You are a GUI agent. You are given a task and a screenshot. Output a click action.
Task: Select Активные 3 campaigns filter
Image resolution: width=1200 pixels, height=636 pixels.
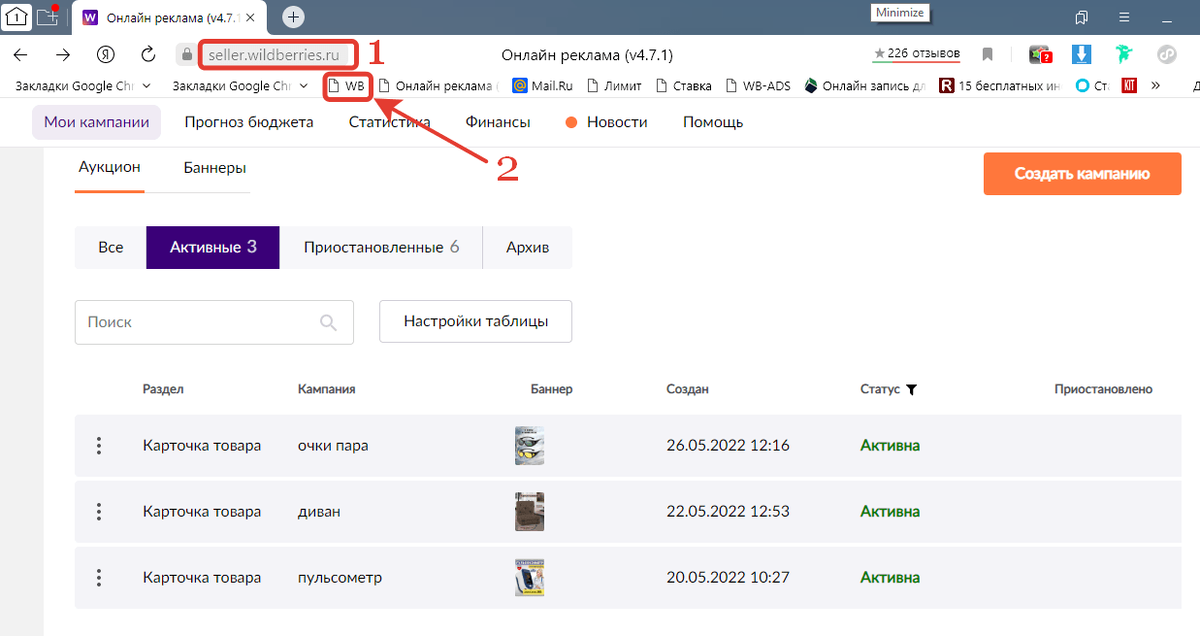tap(213, 247)
